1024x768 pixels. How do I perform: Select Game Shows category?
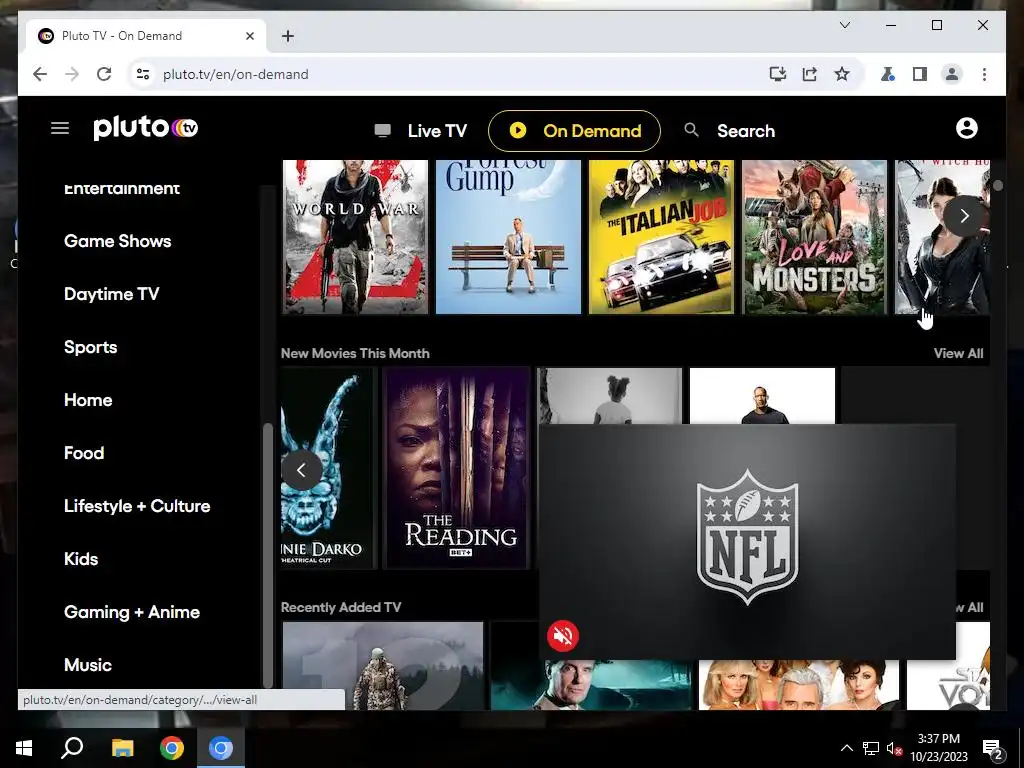[118, 241]
